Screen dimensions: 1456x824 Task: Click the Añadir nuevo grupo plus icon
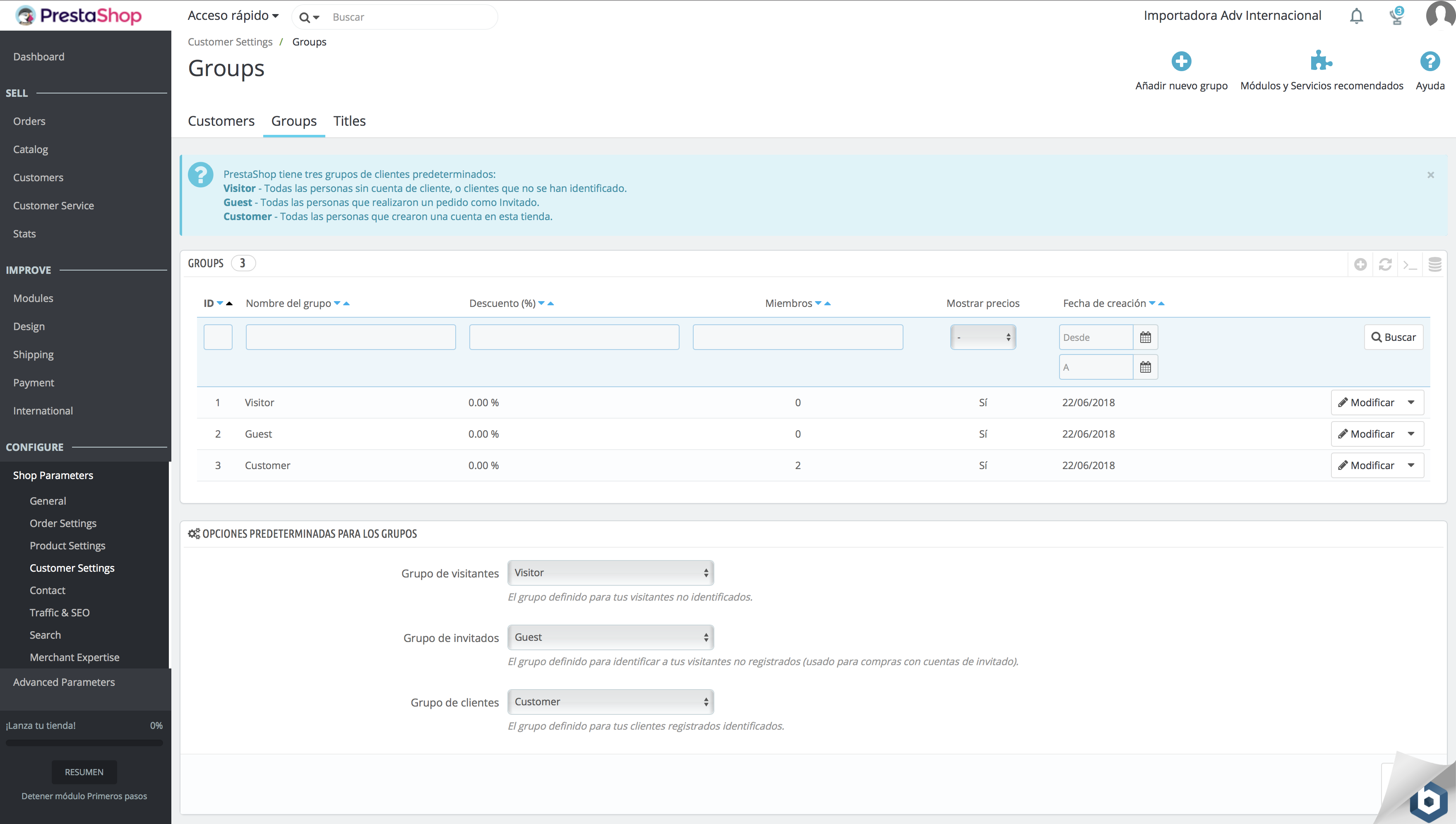click(1181, 61)
